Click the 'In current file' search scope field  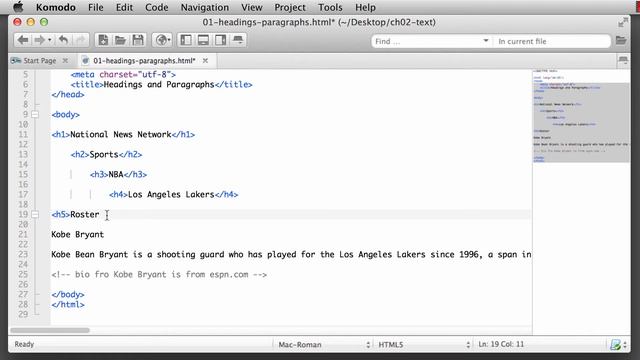(551, 41)
